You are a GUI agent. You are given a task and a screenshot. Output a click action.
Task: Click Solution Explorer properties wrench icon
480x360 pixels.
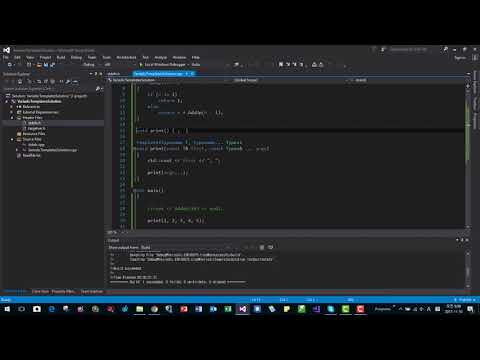tap(68, 81)
